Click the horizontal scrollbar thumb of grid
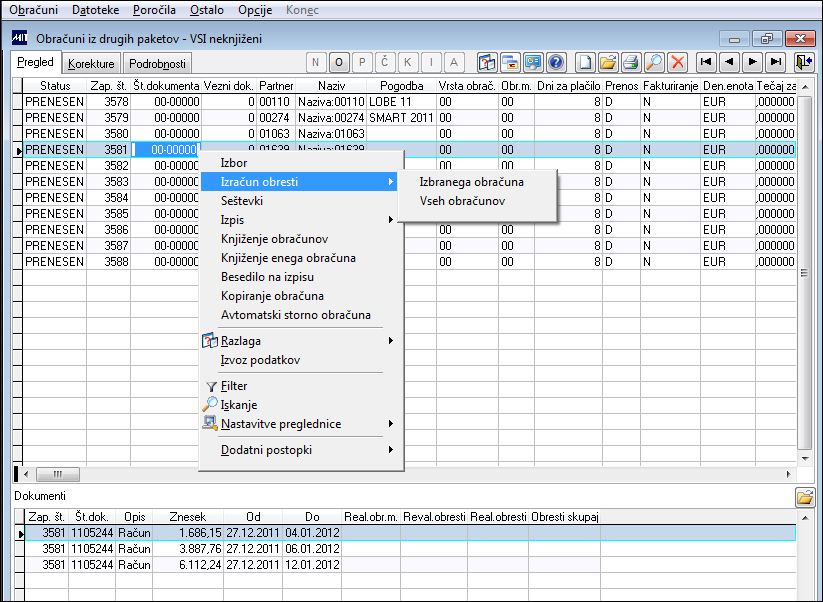 coord(58,474)
